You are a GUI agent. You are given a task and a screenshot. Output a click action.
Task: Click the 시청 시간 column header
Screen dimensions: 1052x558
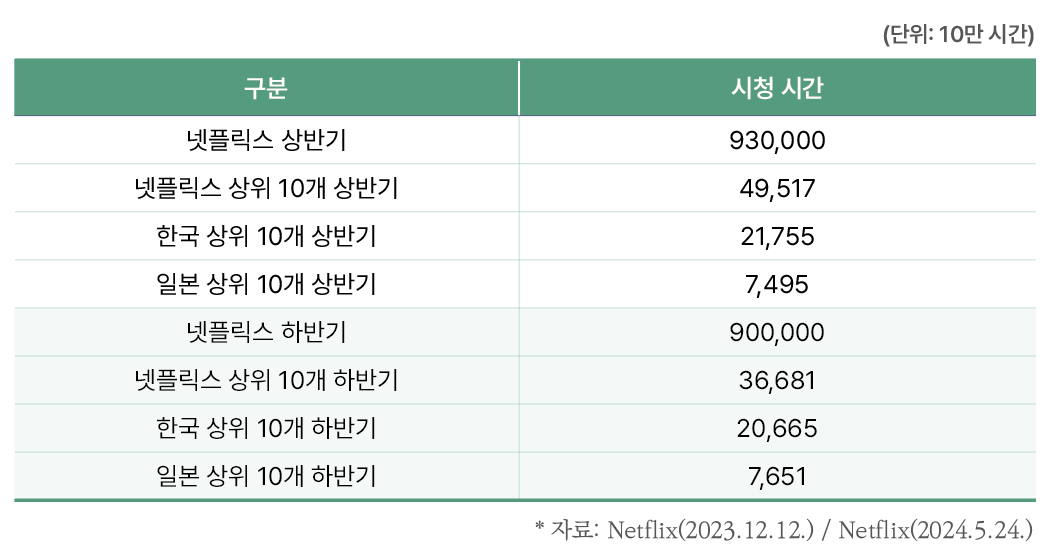(x=777, y=88)
